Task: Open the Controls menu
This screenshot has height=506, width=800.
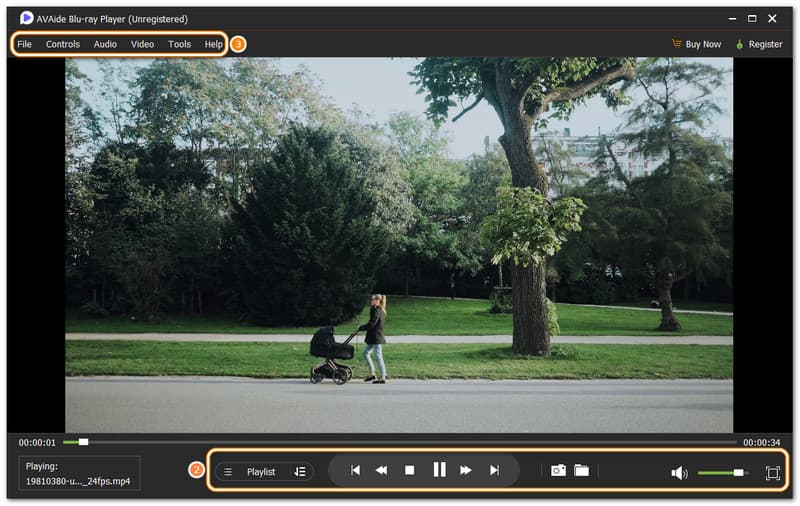Action: click(x=63, y=44)
